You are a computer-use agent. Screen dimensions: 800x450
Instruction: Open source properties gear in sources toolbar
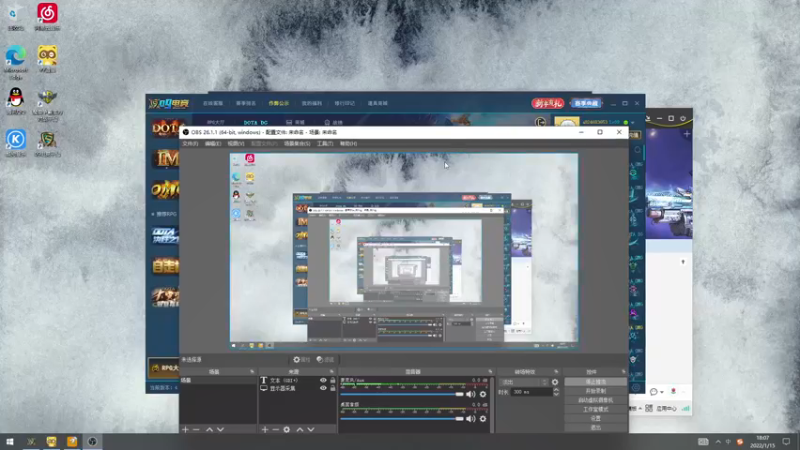click(x=287, y=430)
